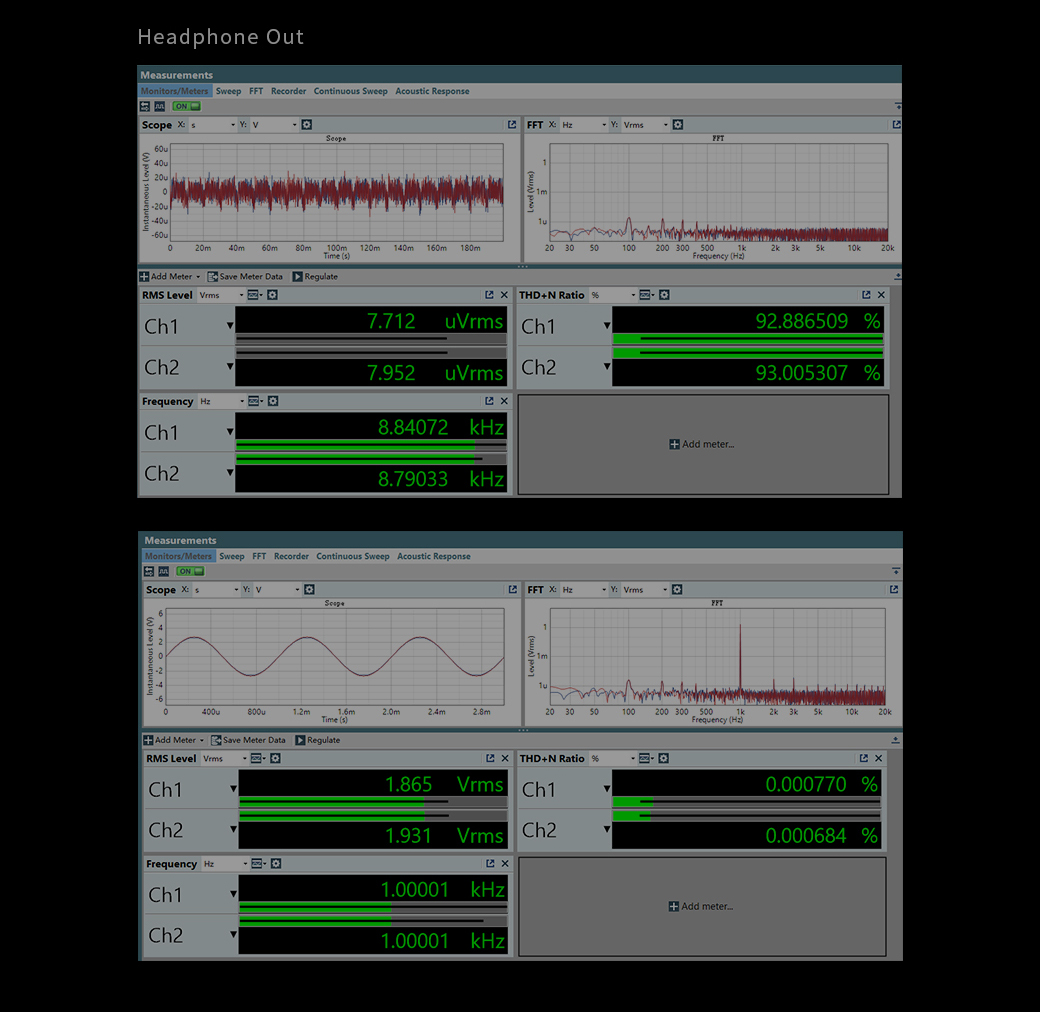
Task: Open settings gear of Frequency meter reading 1.00001 kHz
Action: pyautogui.click(x=276, y=864)
